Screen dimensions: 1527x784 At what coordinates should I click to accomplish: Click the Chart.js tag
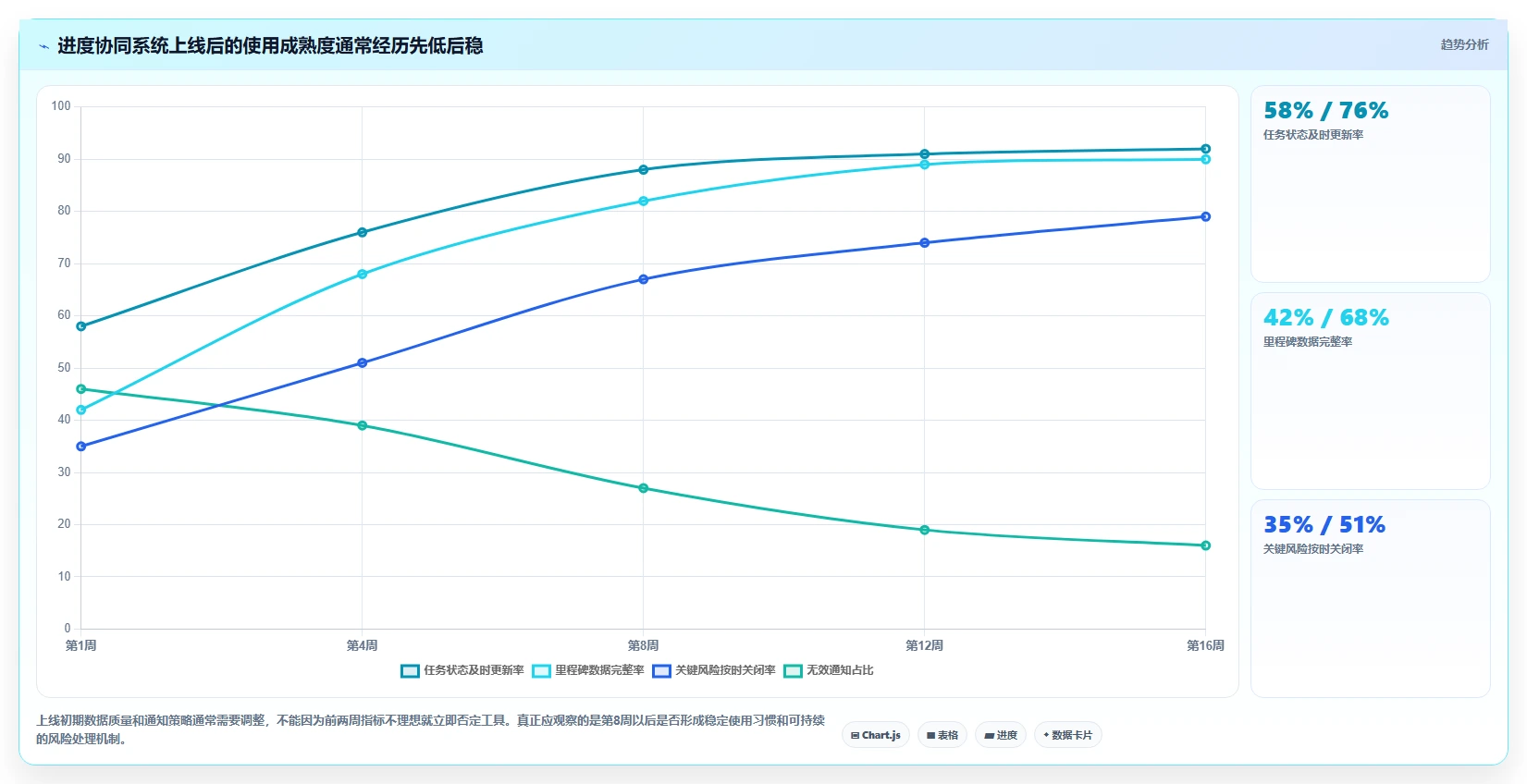(876, 735)
